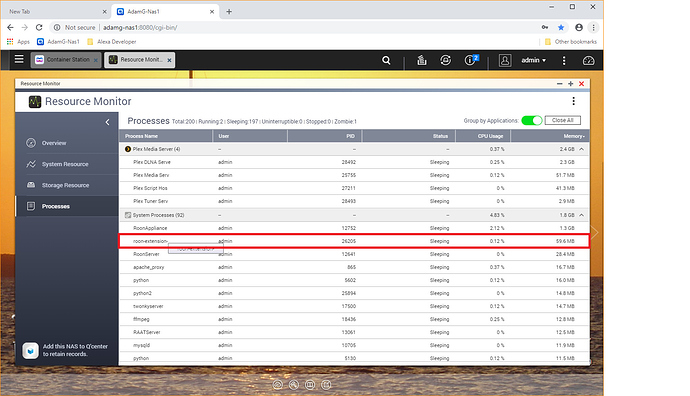This screenshot has height=396, width=690.
Task: Open the dashboard gauge icon
Action: (x=588, y=60)
